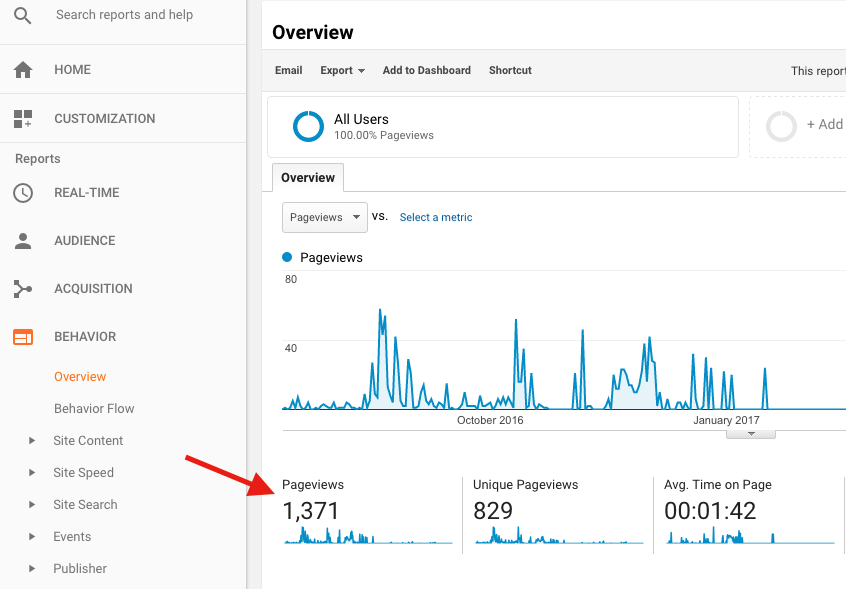The image size is (846, 589).
Task: Click the Customization grid icon
Action: 24,118
